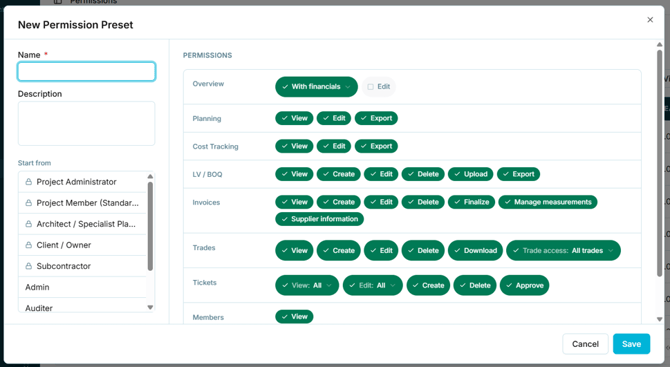Select Project Administrator preset
This screenshot has width=670, height=367.
[x=82, y=182]
